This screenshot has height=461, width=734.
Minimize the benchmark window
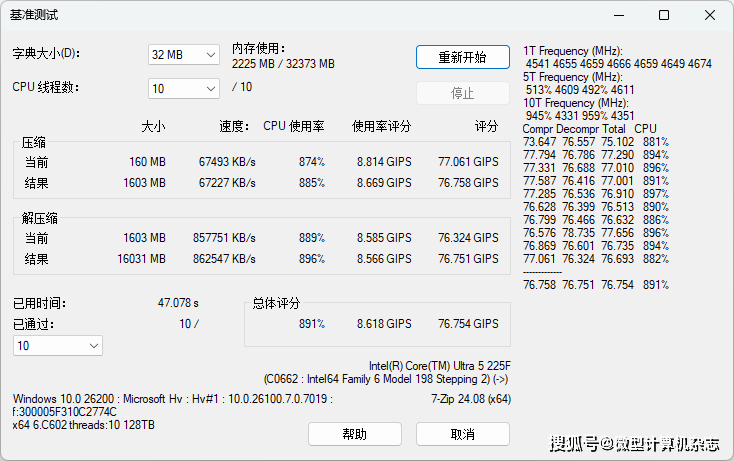(x=617, y=15)
